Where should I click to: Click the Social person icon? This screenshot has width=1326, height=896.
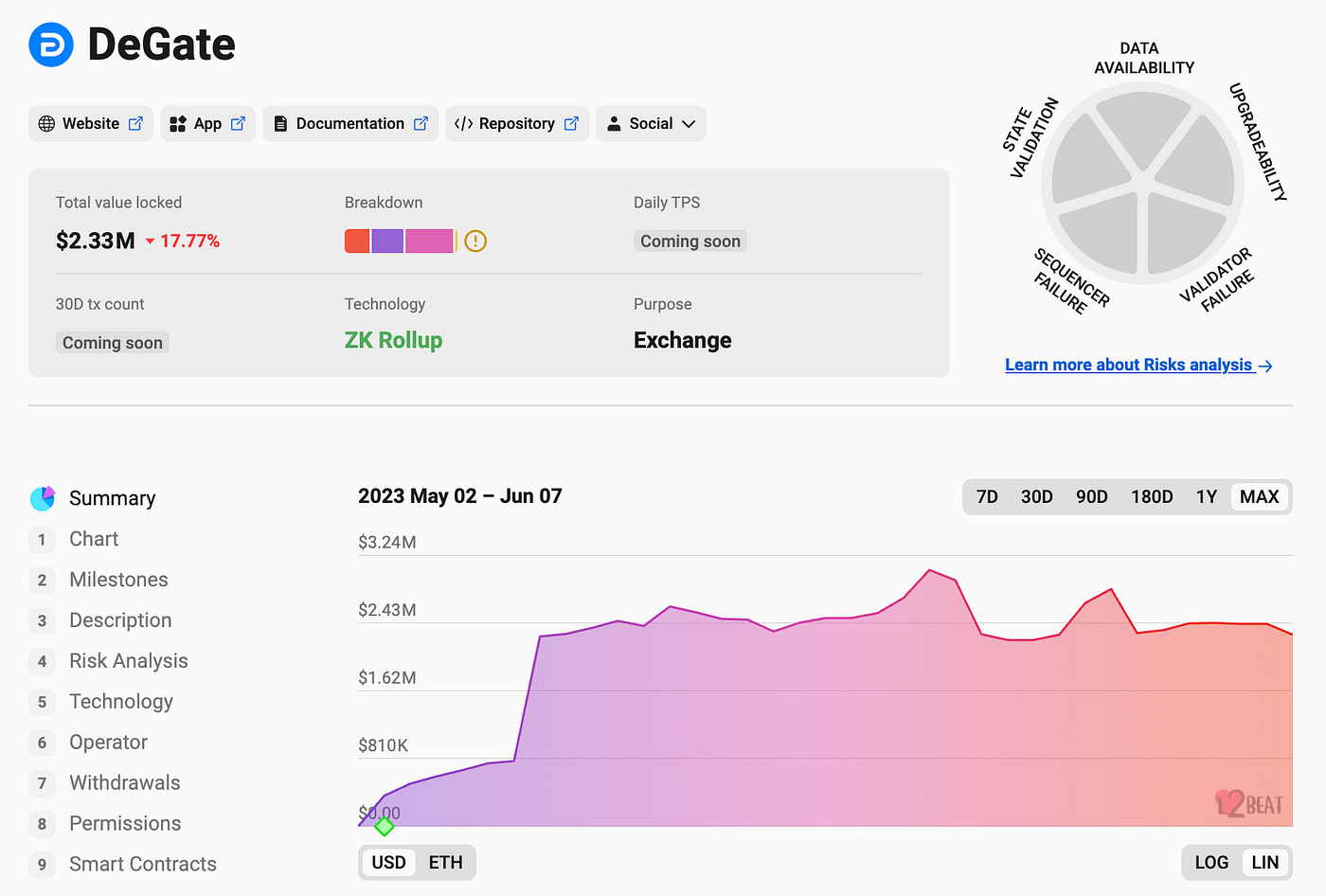(614, 124)
